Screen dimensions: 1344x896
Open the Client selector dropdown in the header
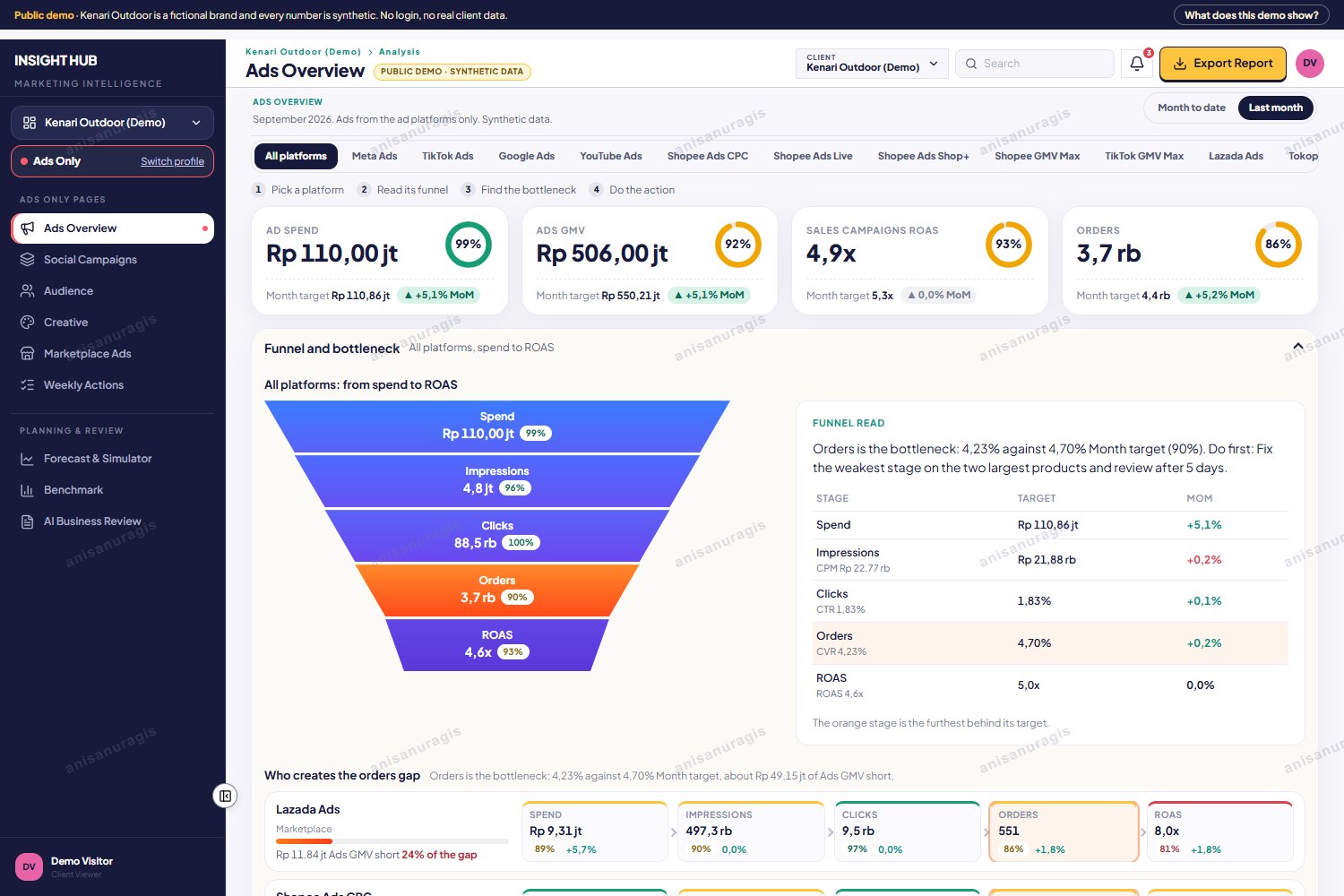pyautogui.click(x=872, y=64)
